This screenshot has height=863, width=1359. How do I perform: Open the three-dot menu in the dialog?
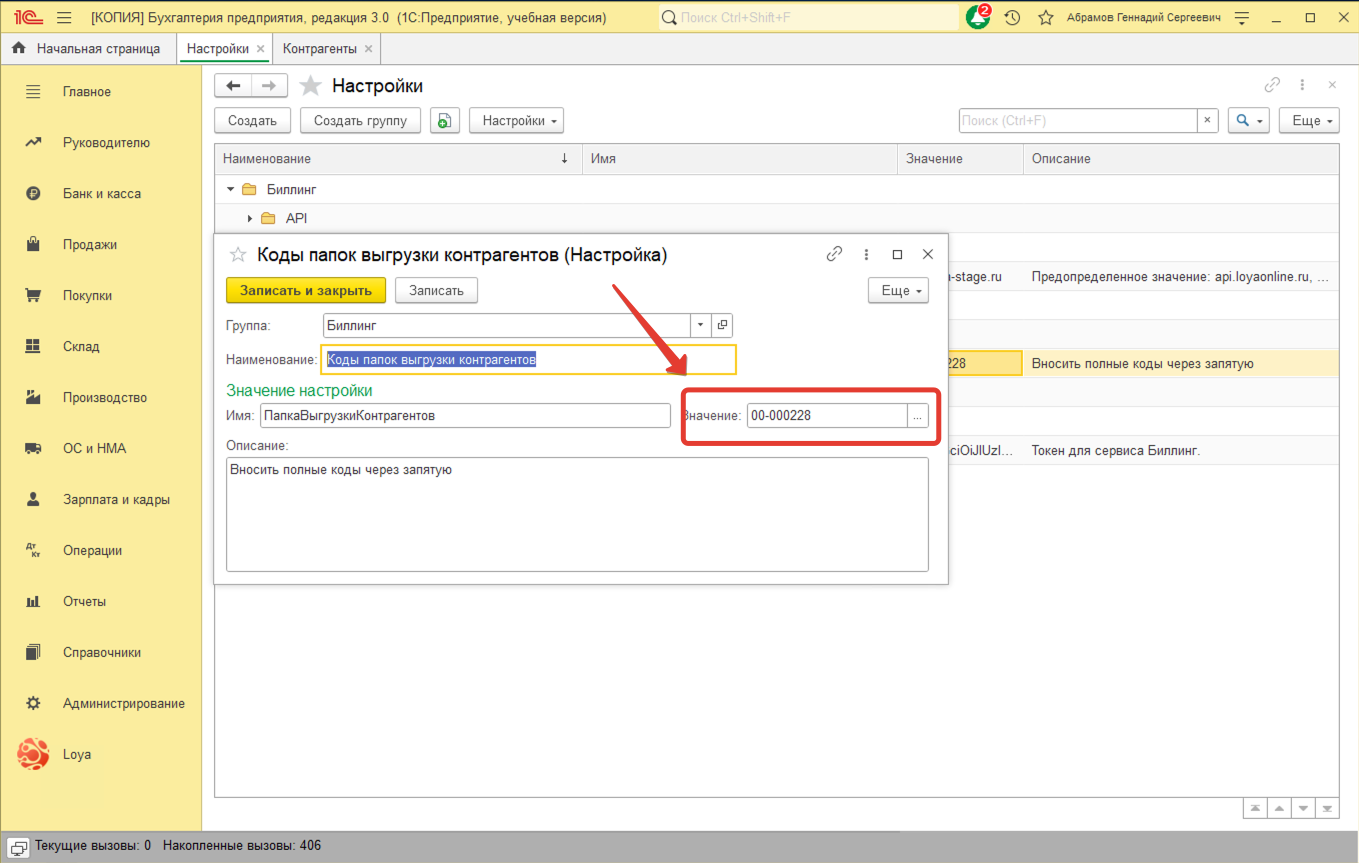coord(866,254)
